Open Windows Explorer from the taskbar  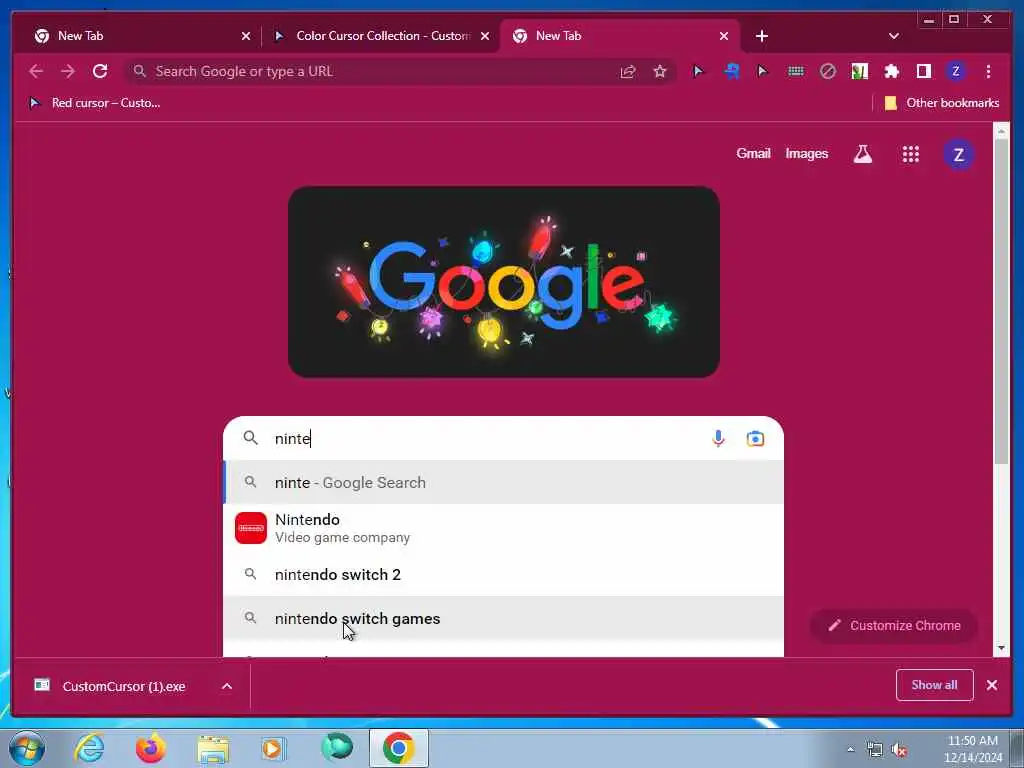(x=213, y=748)
